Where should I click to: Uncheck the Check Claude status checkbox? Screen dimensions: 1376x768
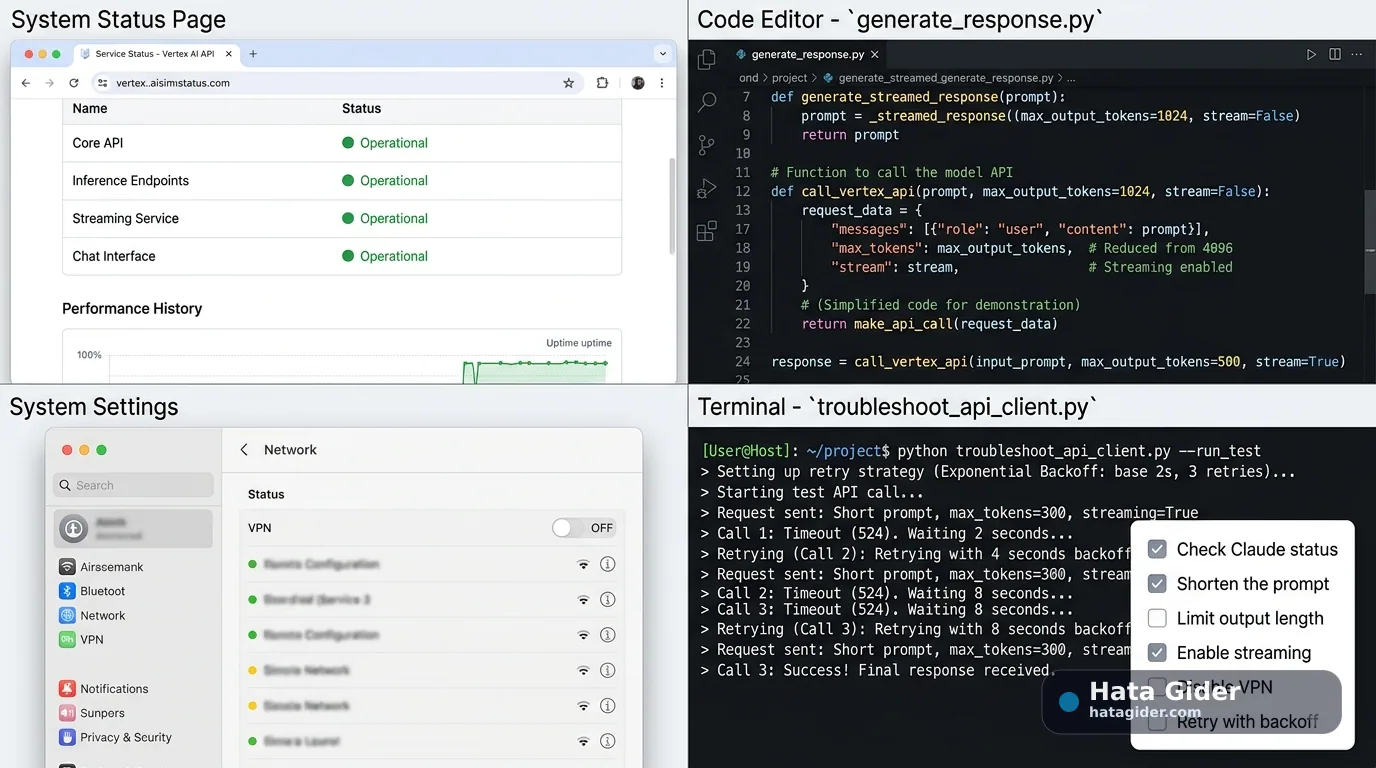(1157, 549)
